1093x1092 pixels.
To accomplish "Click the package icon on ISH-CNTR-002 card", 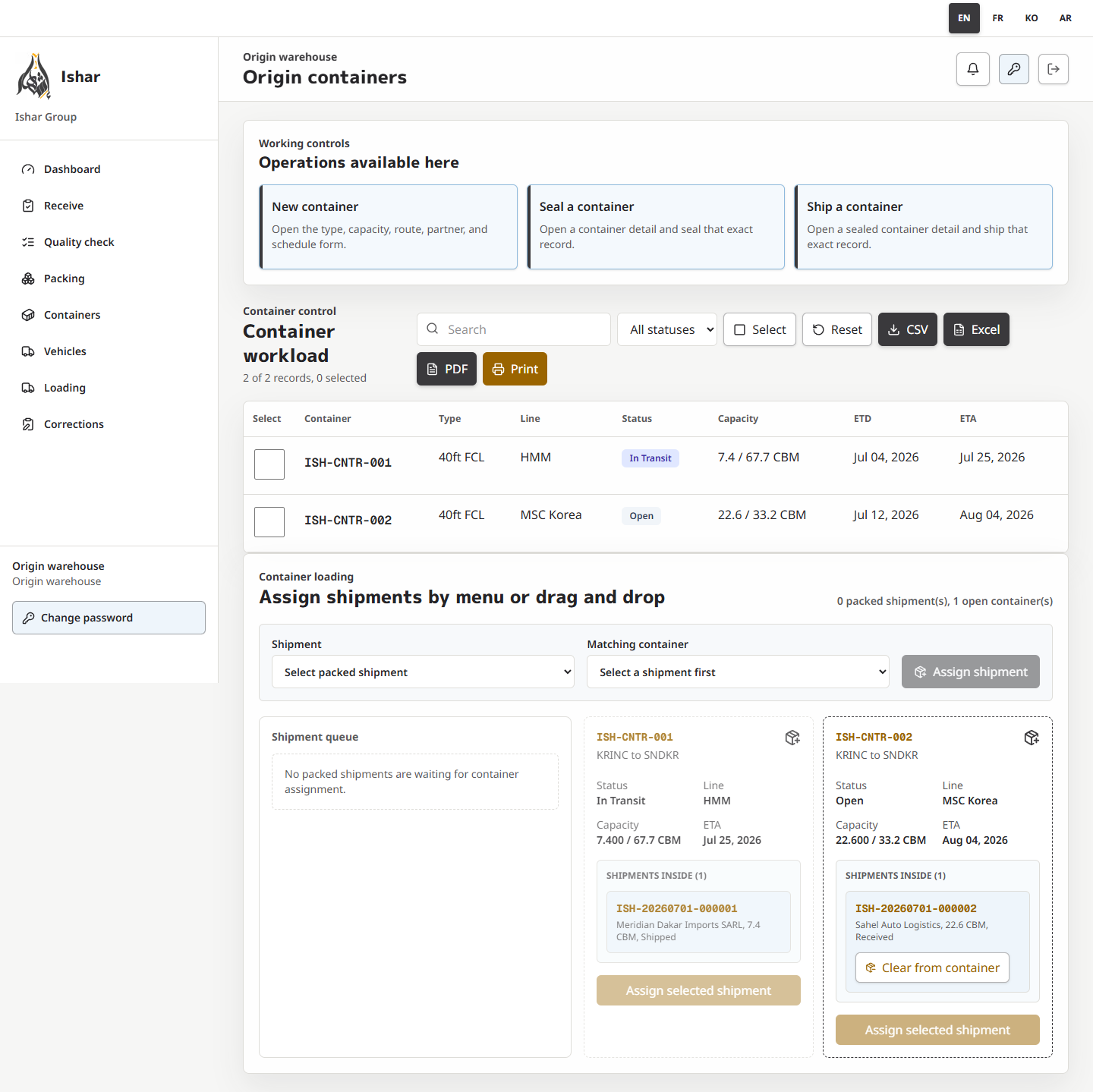I will coord(1032,738).
